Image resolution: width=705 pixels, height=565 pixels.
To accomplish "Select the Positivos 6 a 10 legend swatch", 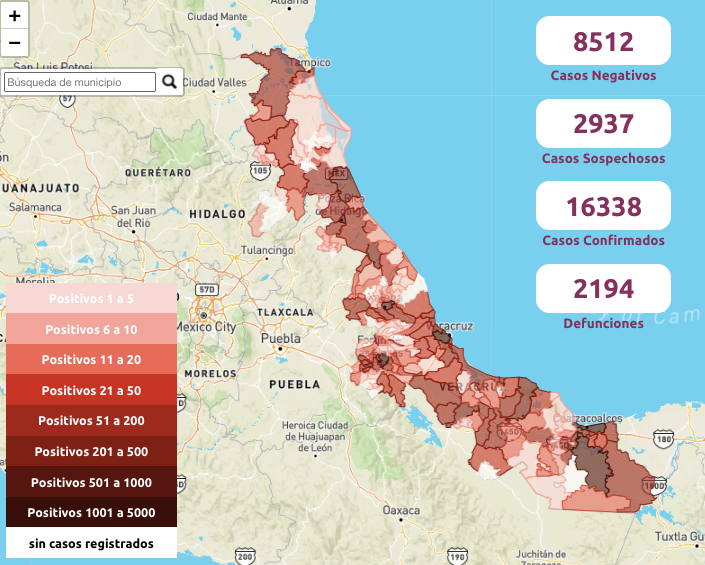I will (x=91, y=329).
